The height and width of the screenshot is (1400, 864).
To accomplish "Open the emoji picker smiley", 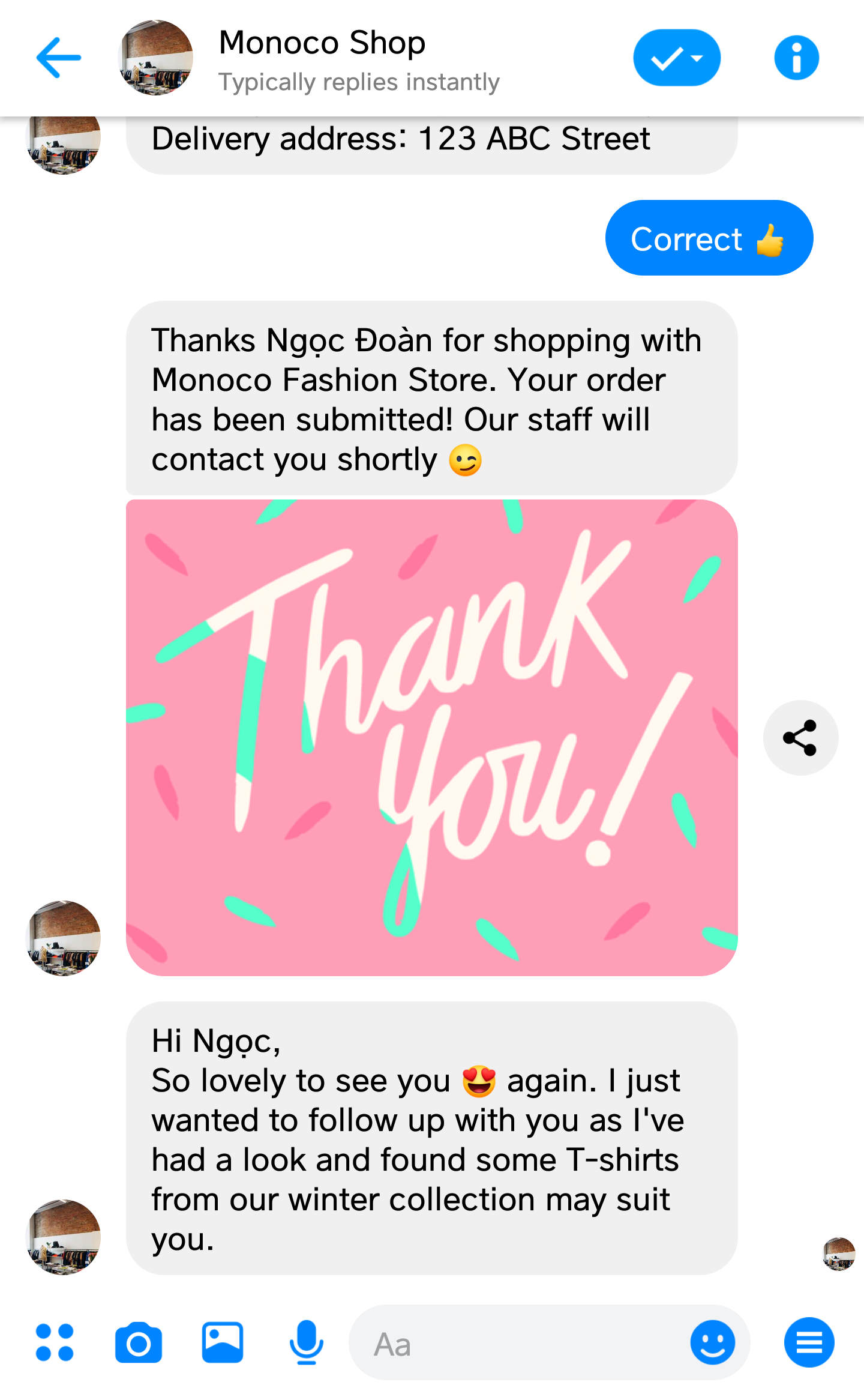I will click(x=713, y=1342).
